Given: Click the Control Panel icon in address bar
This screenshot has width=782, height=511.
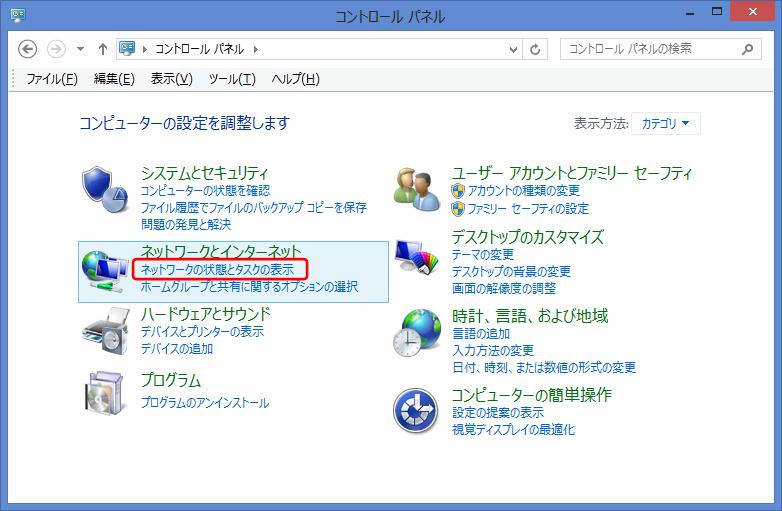Looking at the screenshot, I should [x=127, y=48].
